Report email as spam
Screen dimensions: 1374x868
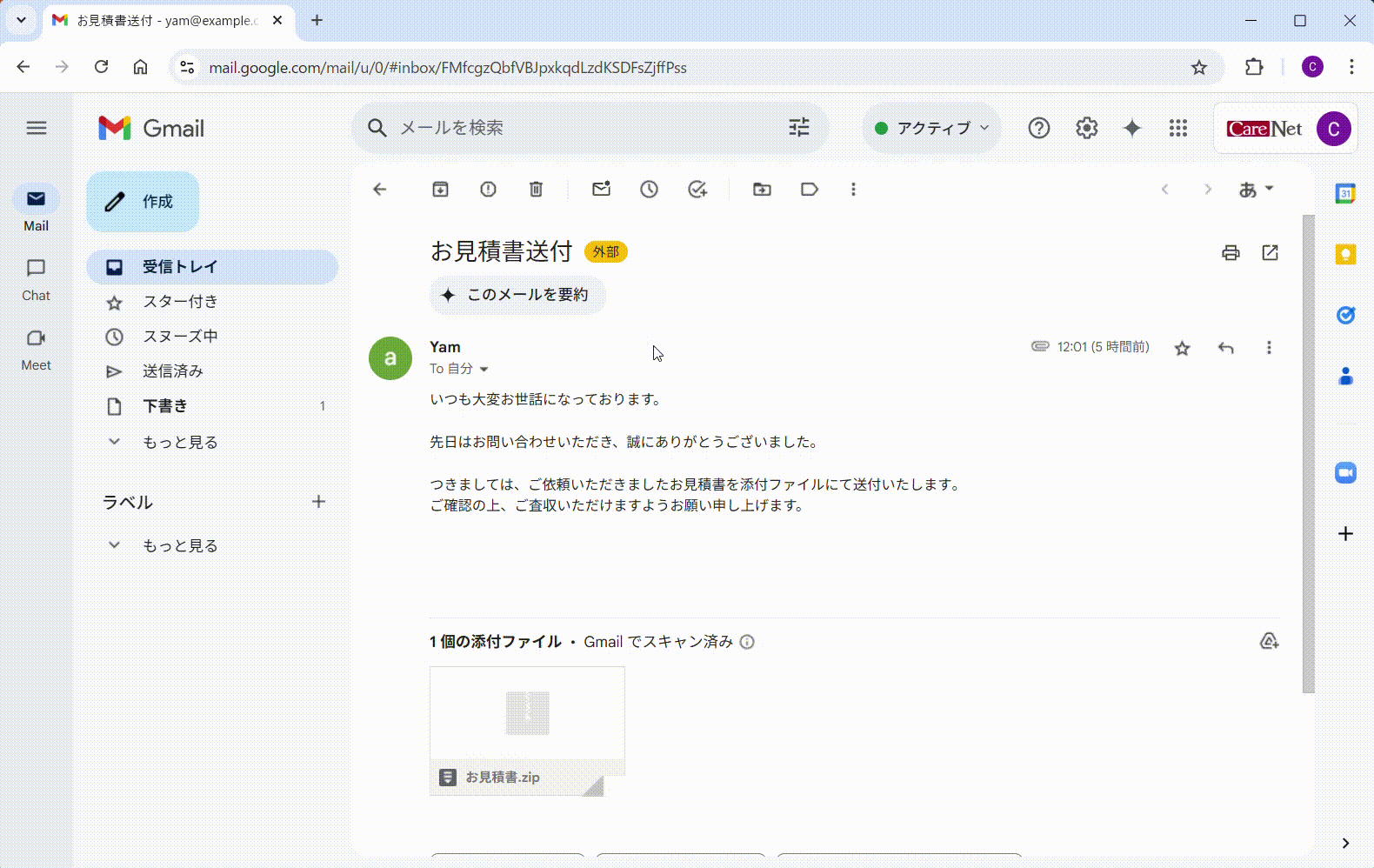pyautogui.click(x=488, y=190)
